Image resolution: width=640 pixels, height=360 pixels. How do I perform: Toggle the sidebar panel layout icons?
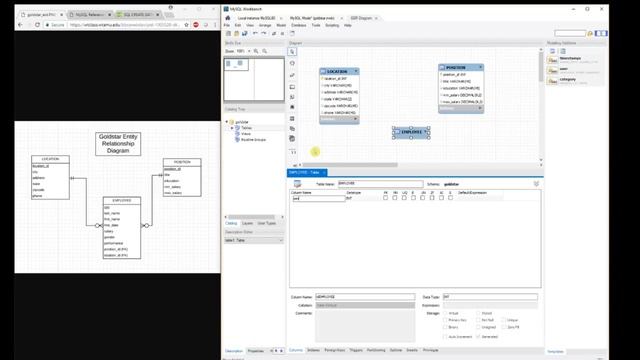(601, 33)
